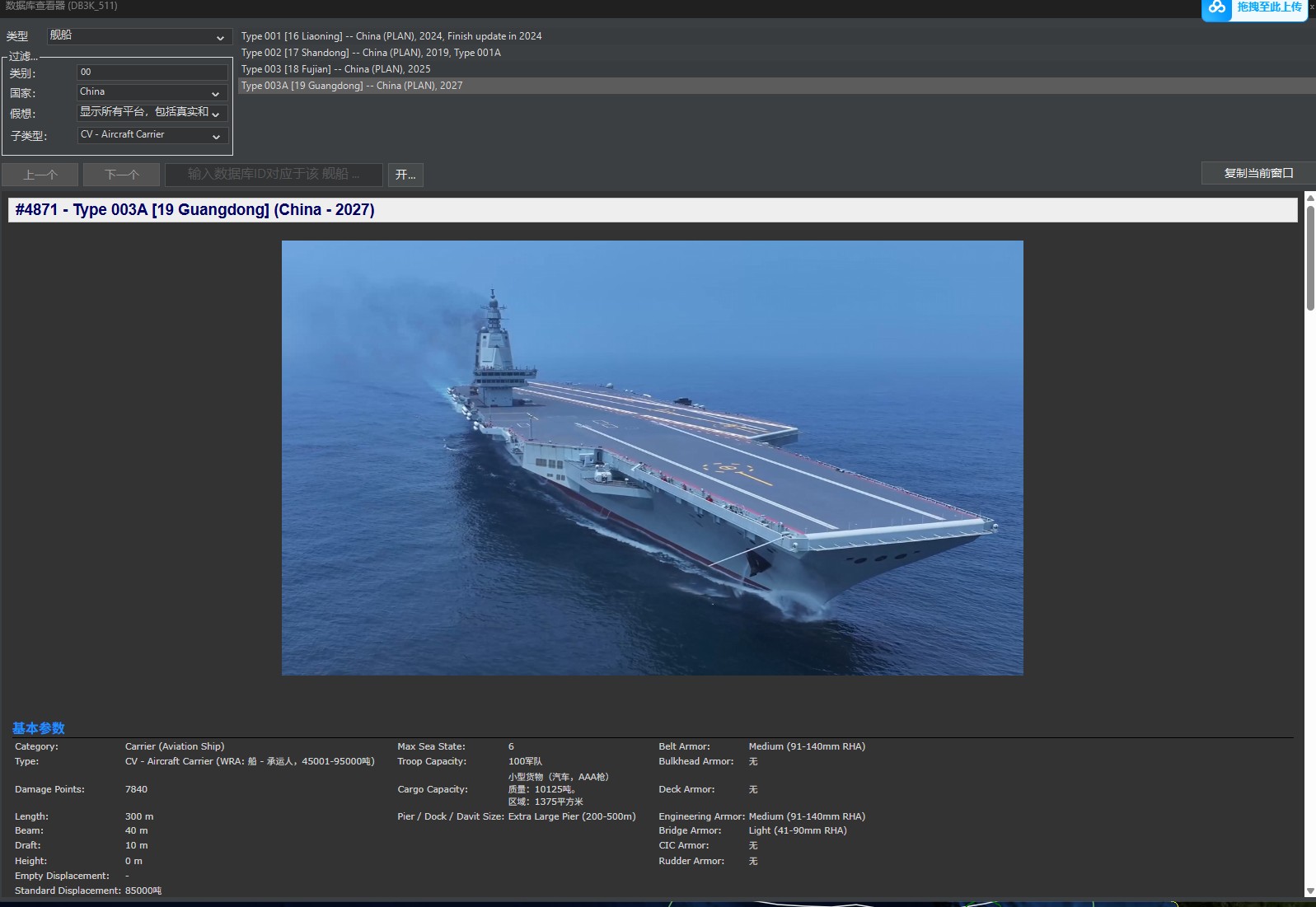Click the scrollbar up arrow
Viewport: 1316px width, 907px height.
1310,198
